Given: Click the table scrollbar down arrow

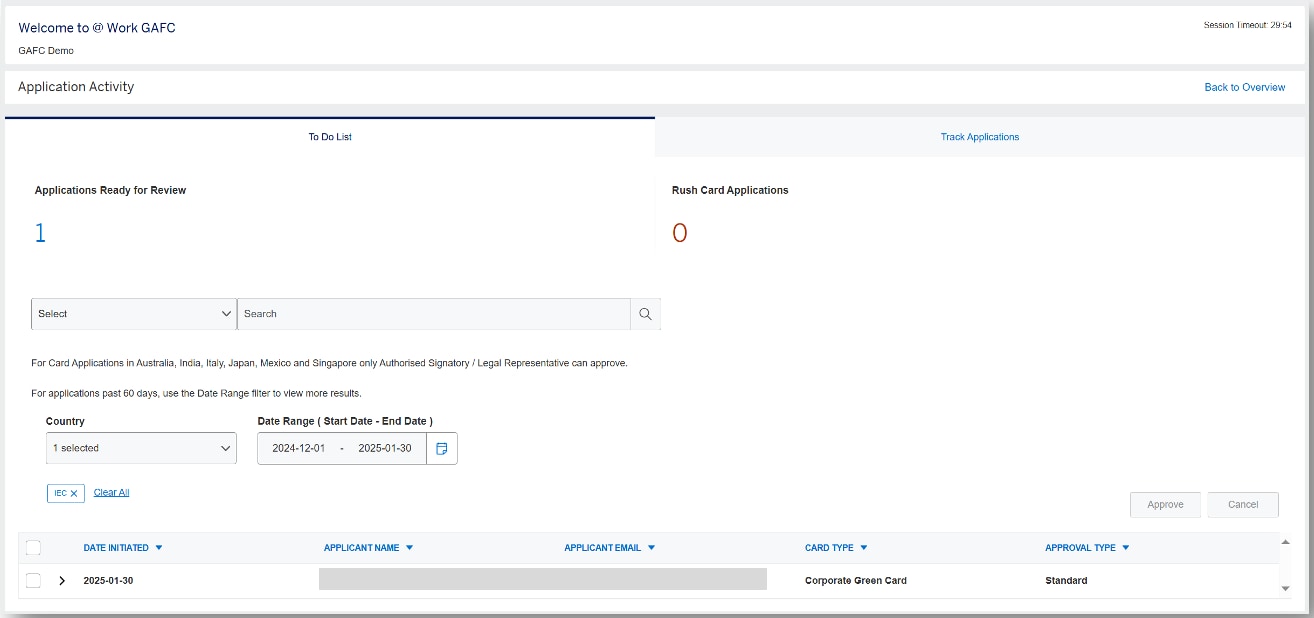Looking at the screenshot, I should pos(1286,589).
